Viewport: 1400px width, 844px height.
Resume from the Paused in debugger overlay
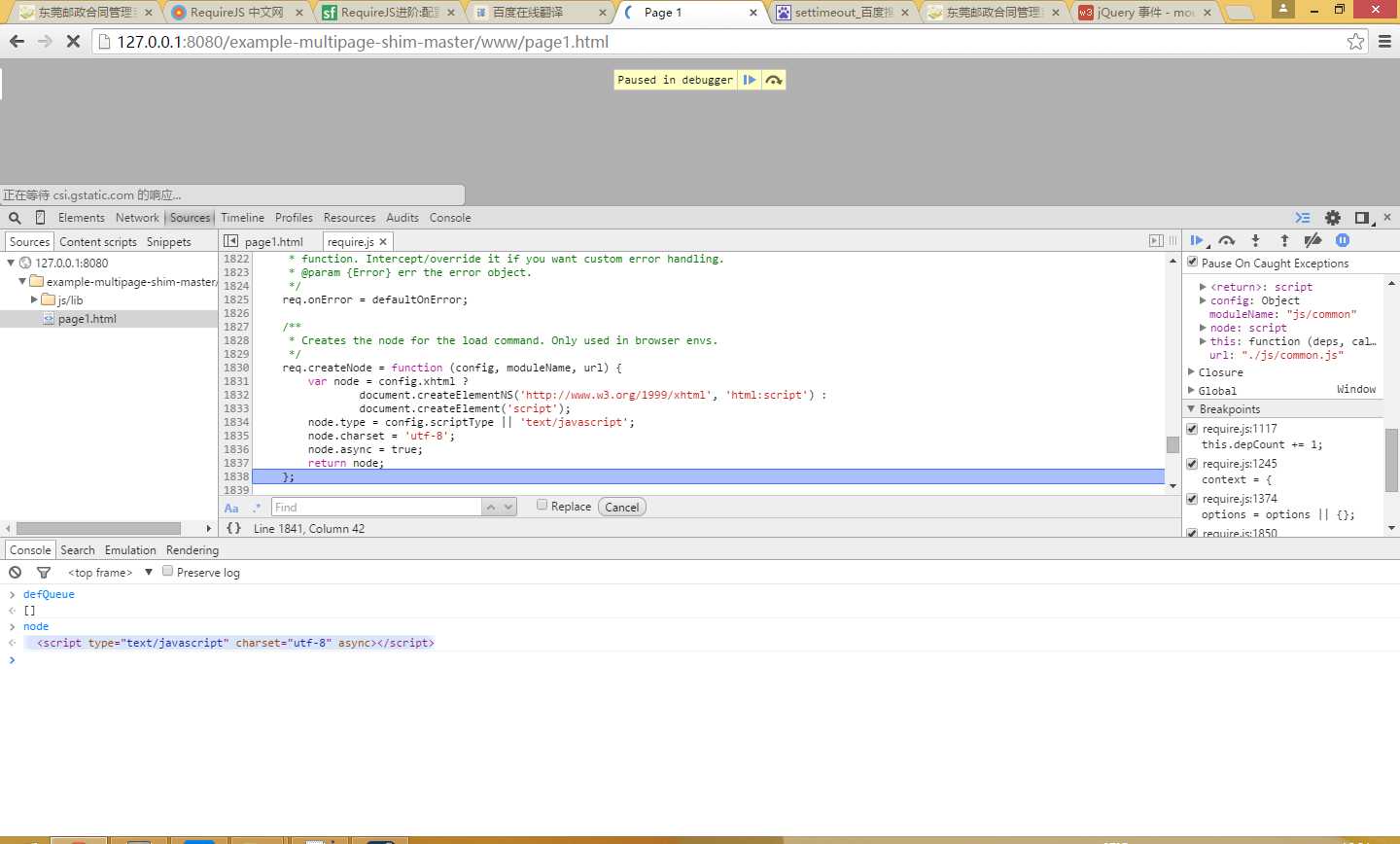coord(750,80)
